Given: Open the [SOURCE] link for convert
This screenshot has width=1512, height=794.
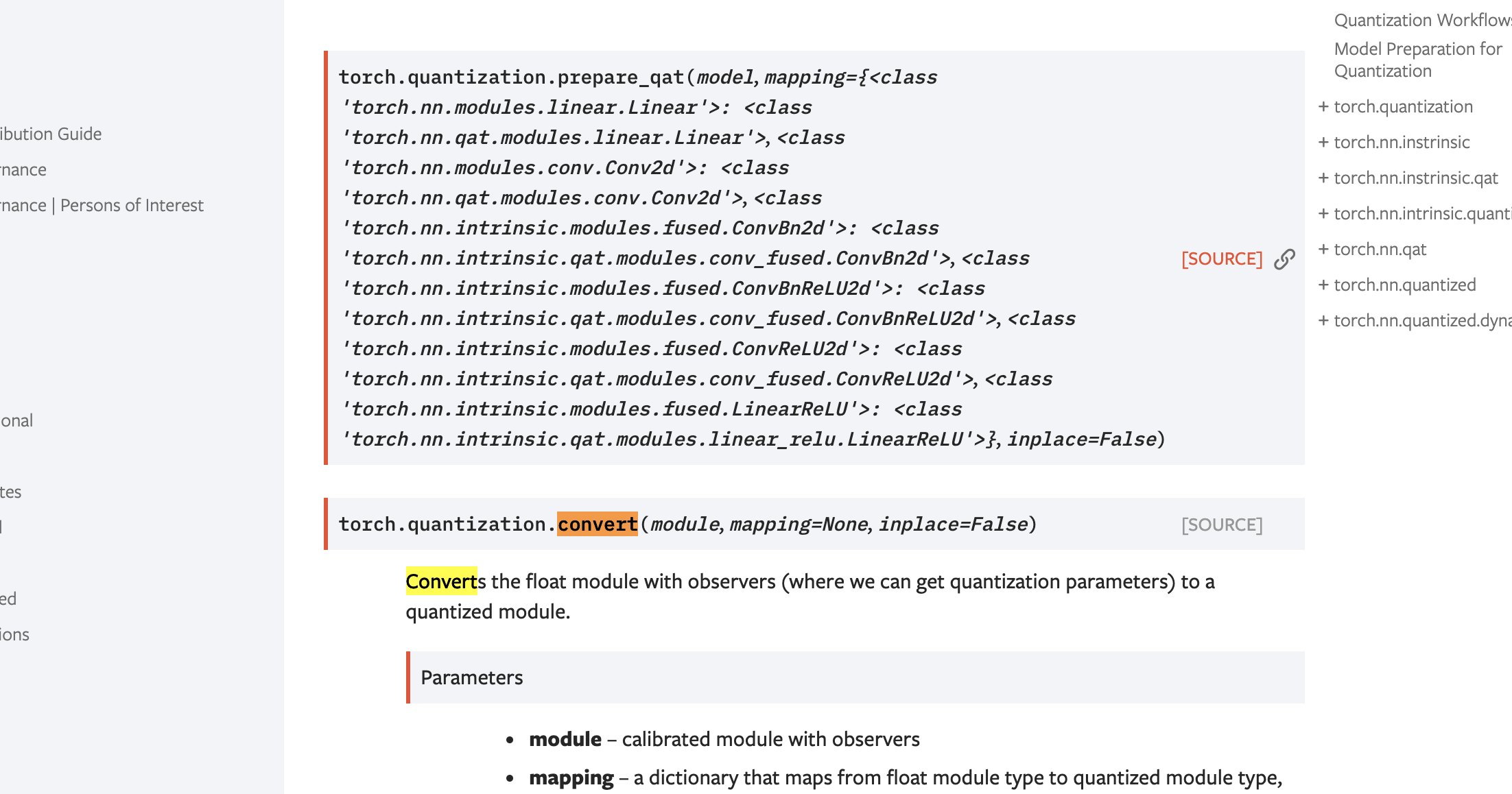Looking at the screenshot, I should point(1221,524).
